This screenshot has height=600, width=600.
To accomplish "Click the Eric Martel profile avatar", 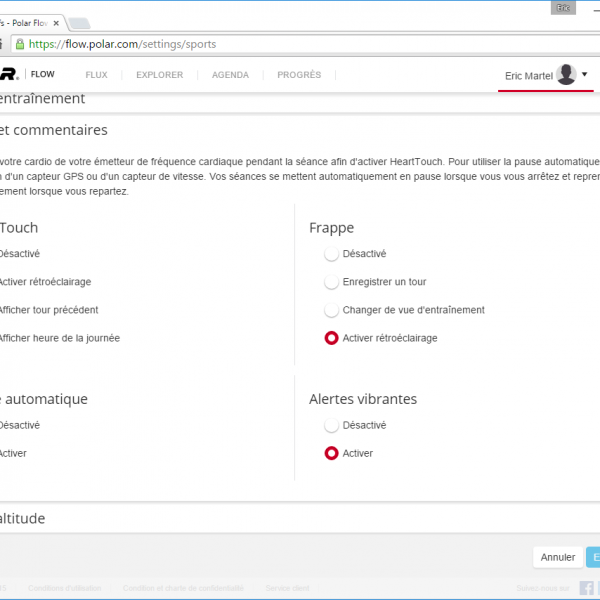I will tap(566, 75).
